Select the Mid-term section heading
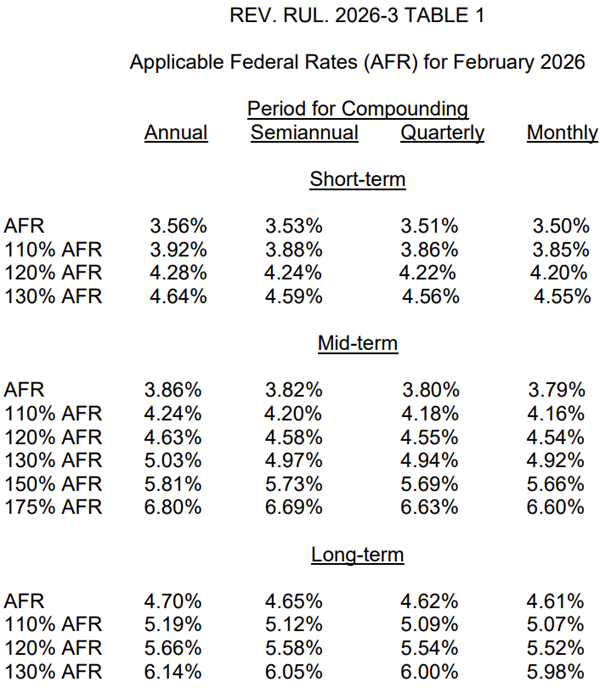Viewport: 600px width, 699px height. tap(357, 343)
